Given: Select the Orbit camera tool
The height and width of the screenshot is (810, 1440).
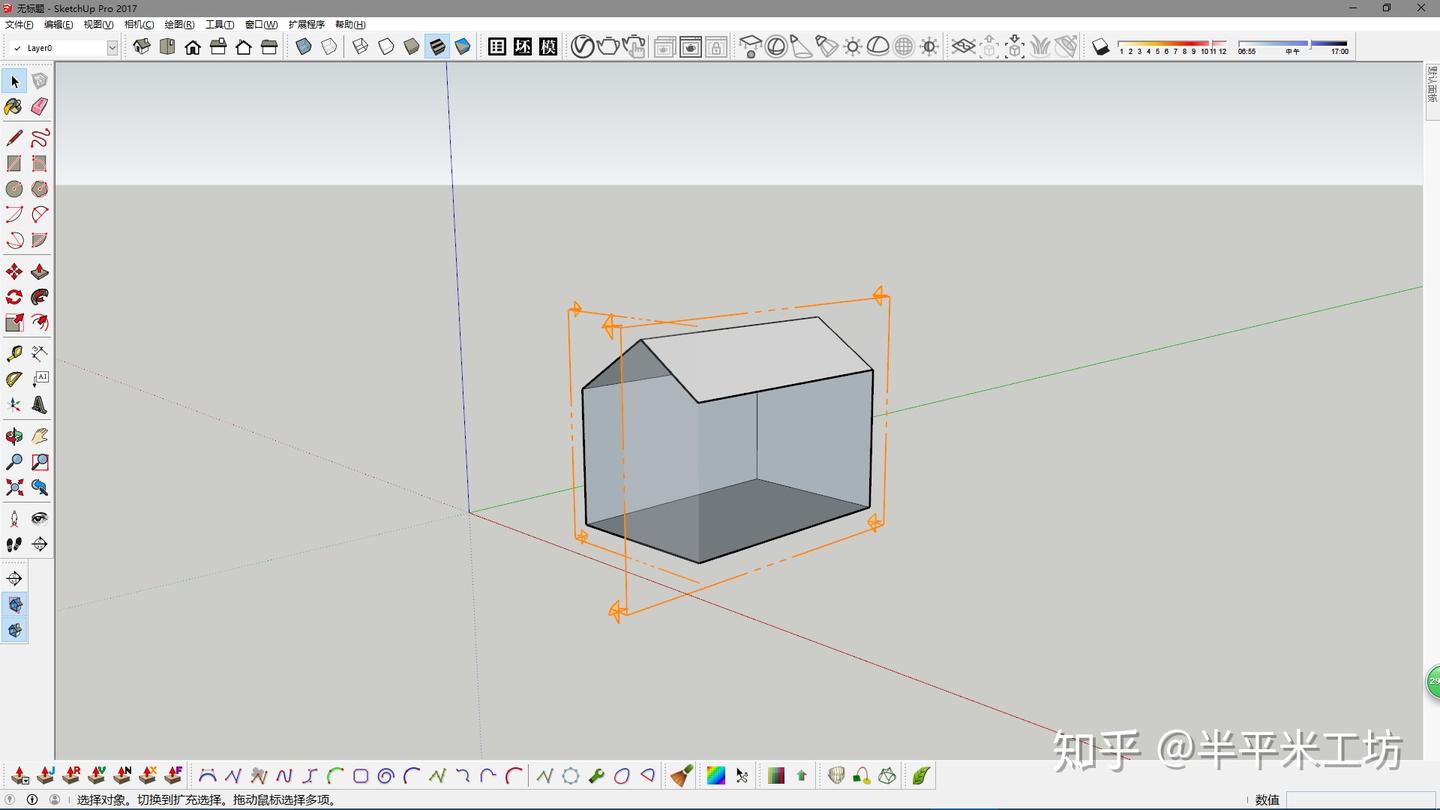Looking at the screenshot, I should pyautogui.click(x=14, y=437).
